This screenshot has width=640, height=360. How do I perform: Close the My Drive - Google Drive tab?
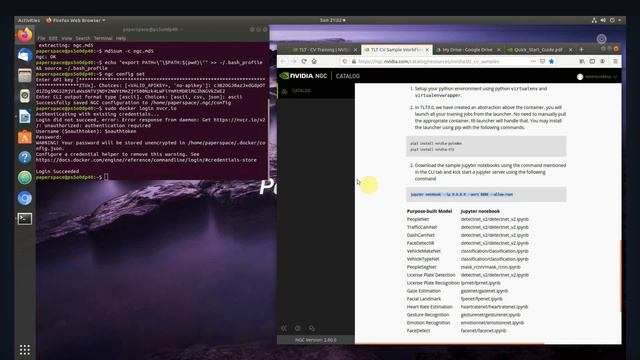coord(498,50)
